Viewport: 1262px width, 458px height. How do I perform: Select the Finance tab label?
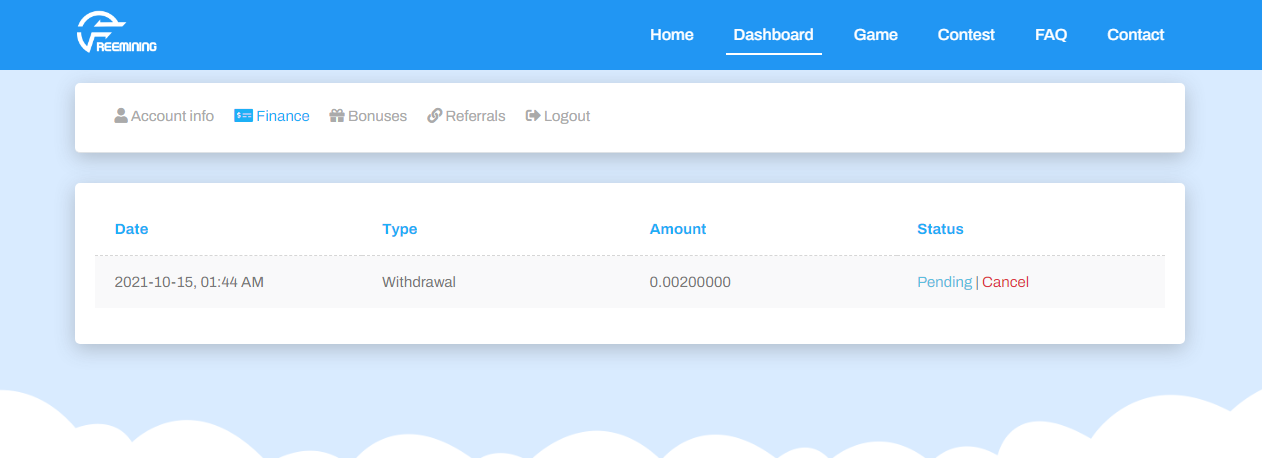(283, 116)
